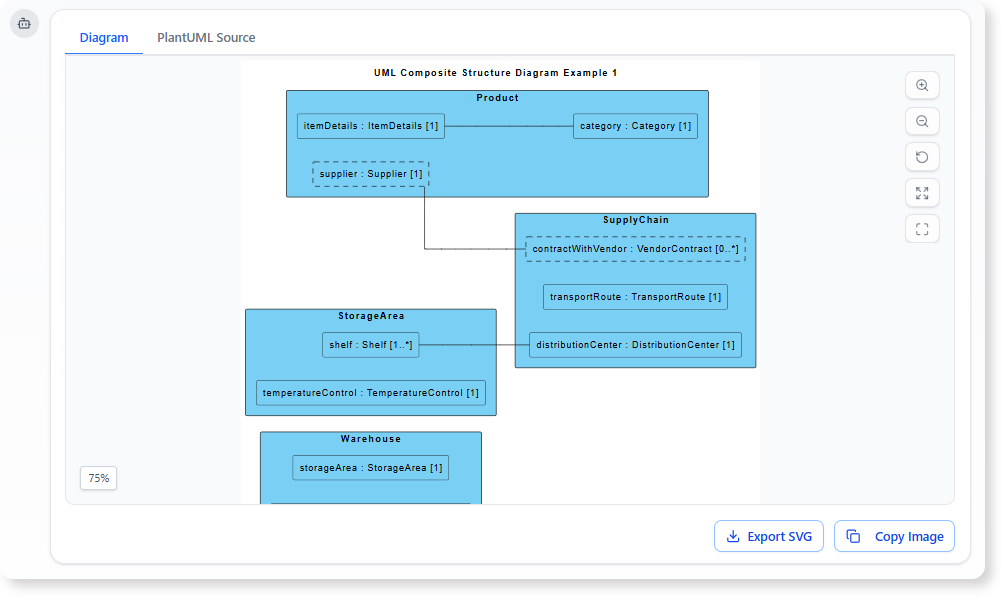Click the download icon inside Export SVG button
Viewport: 1001px width, 598px height.
coord(733,536)
